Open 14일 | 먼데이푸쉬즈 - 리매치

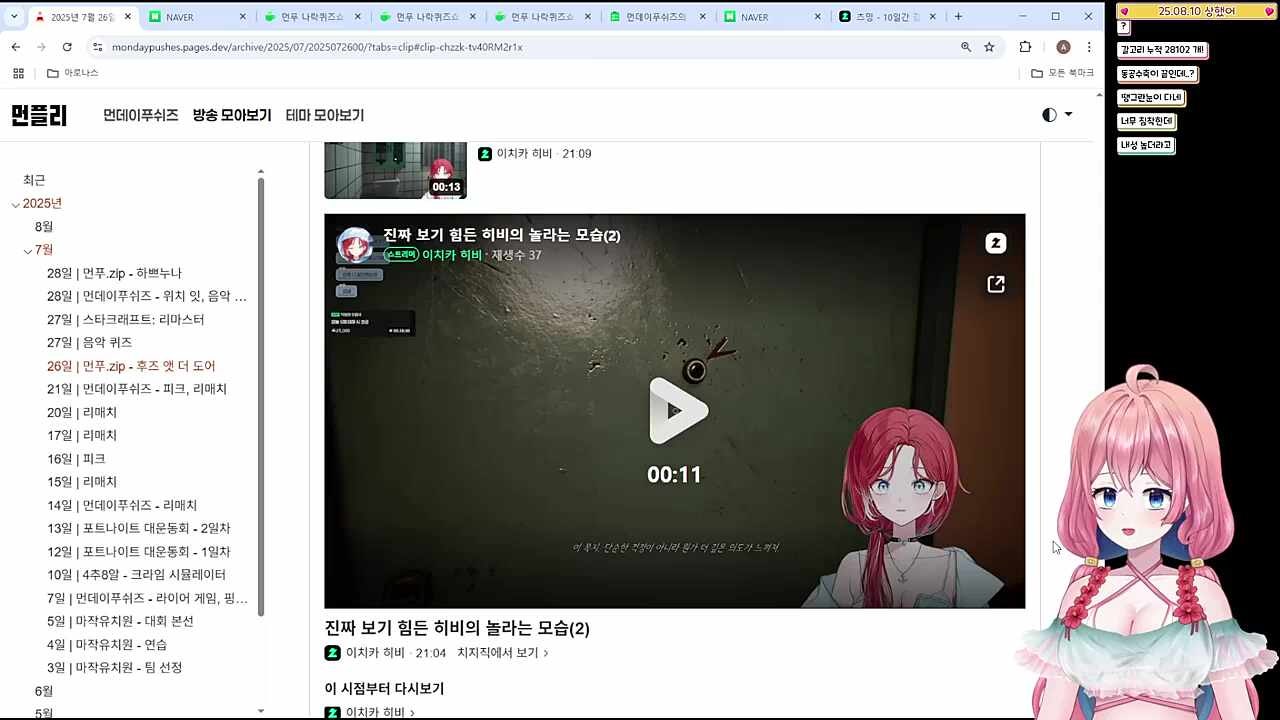click(x=122, y=505)
